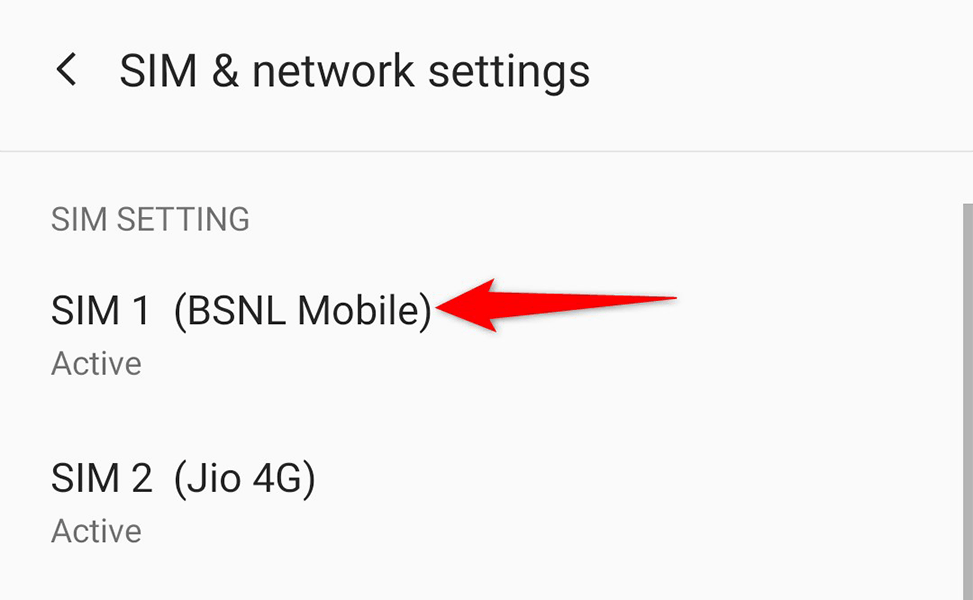Click the word 'settings' in the title
Viewport: 973px width, 600px height.
pyautogui.click(x=509, y=73)
